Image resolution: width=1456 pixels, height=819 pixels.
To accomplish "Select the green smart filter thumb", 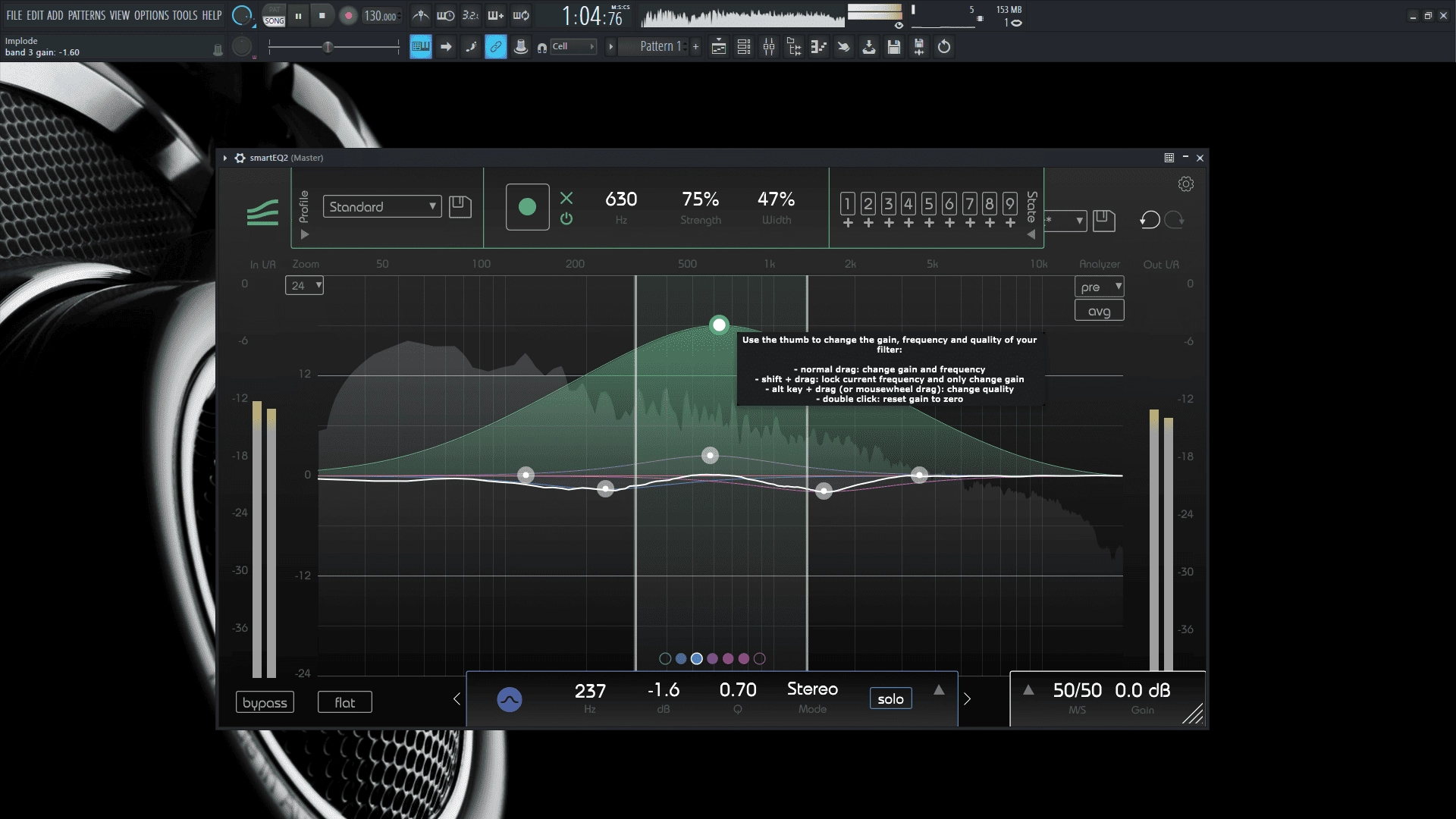I will (719, 325).
